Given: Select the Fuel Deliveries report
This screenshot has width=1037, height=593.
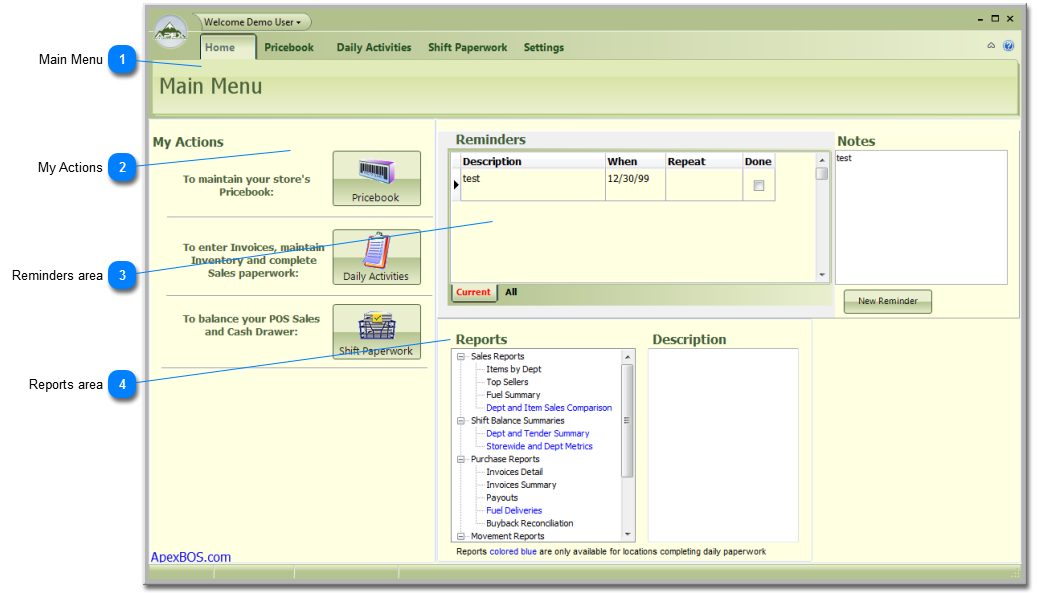Looking at the screenshot, I should tap(514, 511).
